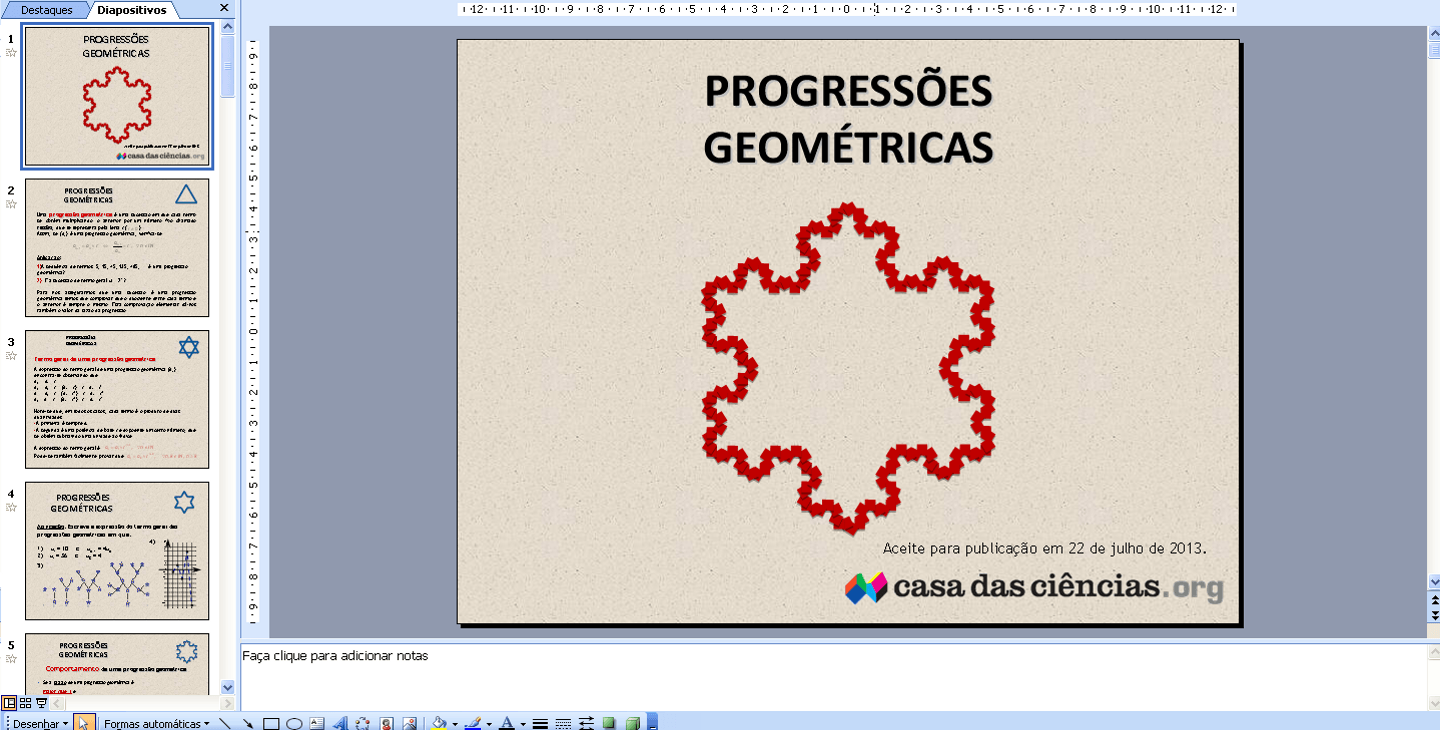Open 3-D Style options

[632, 723]
